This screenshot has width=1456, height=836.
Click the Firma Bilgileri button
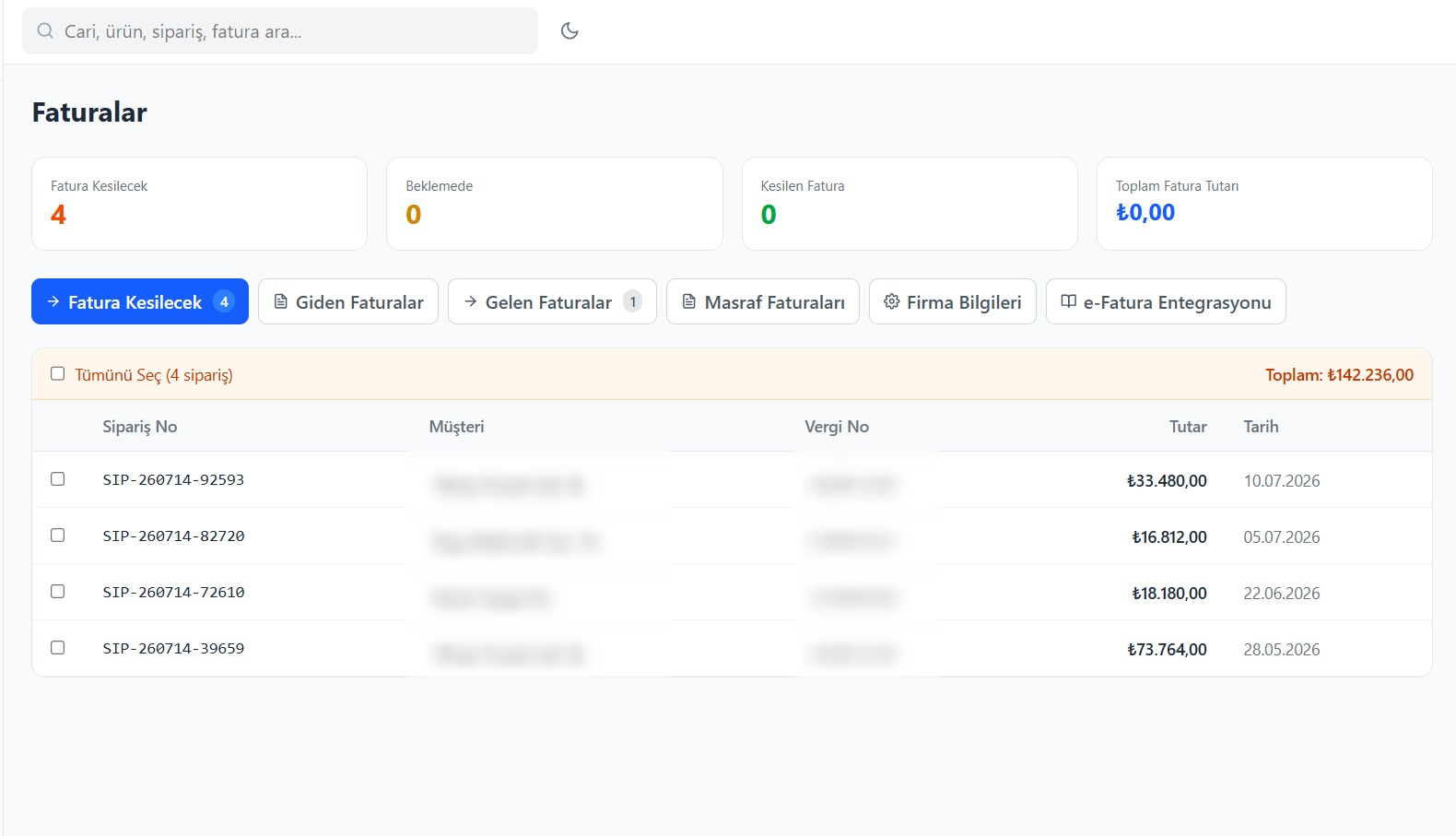tap(953, 301)
